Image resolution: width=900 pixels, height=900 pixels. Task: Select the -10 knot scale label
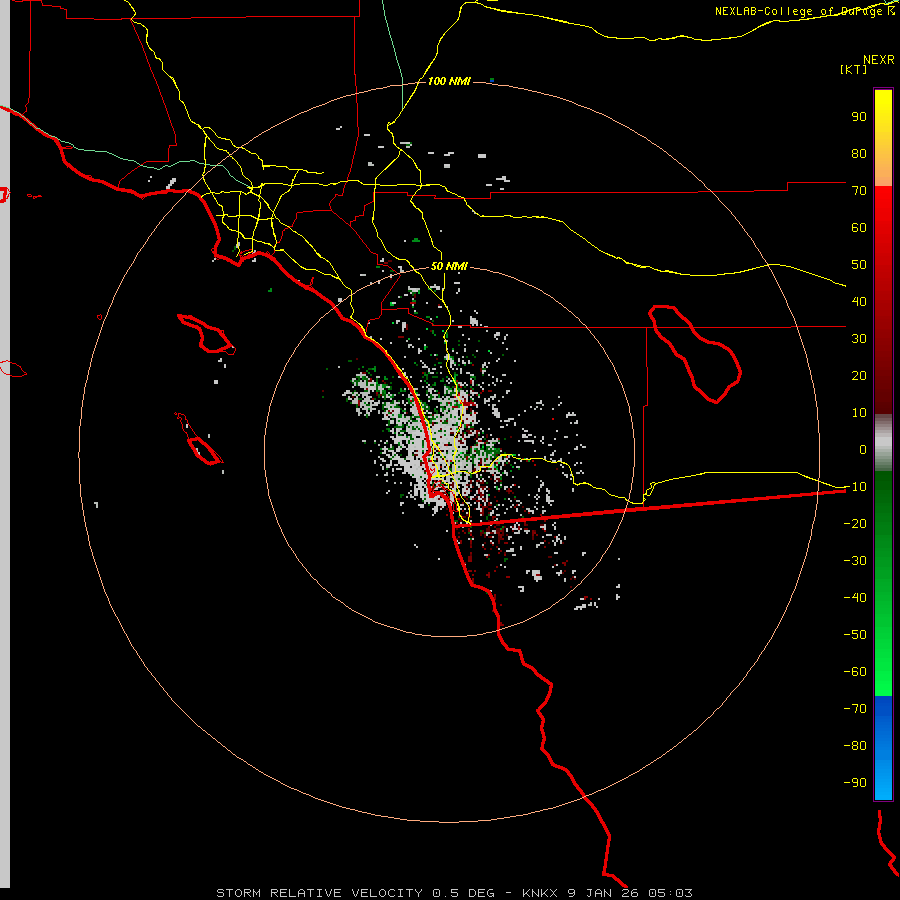click(x=855, y=487)
